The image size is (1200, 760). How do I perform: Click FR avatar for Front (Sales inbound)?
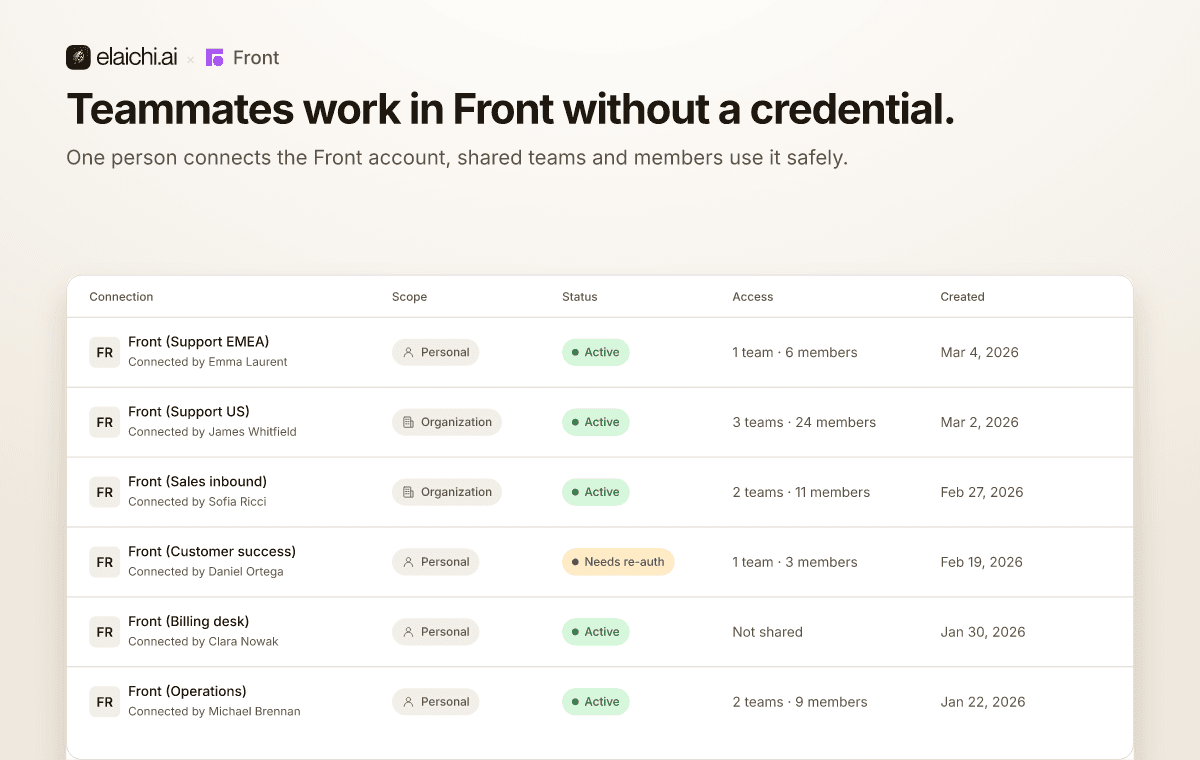point(105,492)
